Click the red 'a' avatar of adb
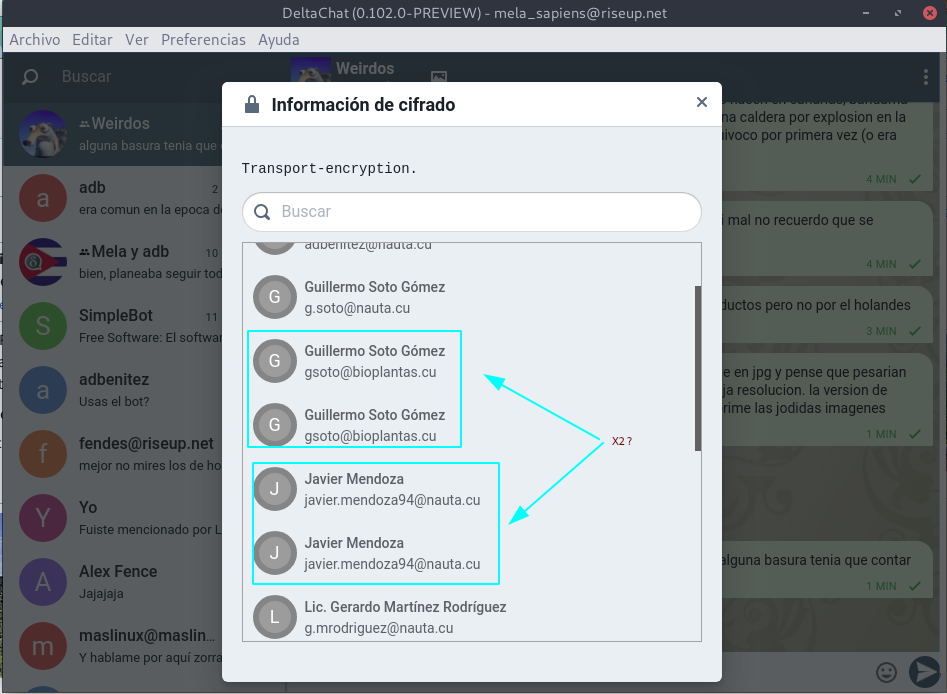The width and height of the screenshot is (947, 694). [43, 198]
